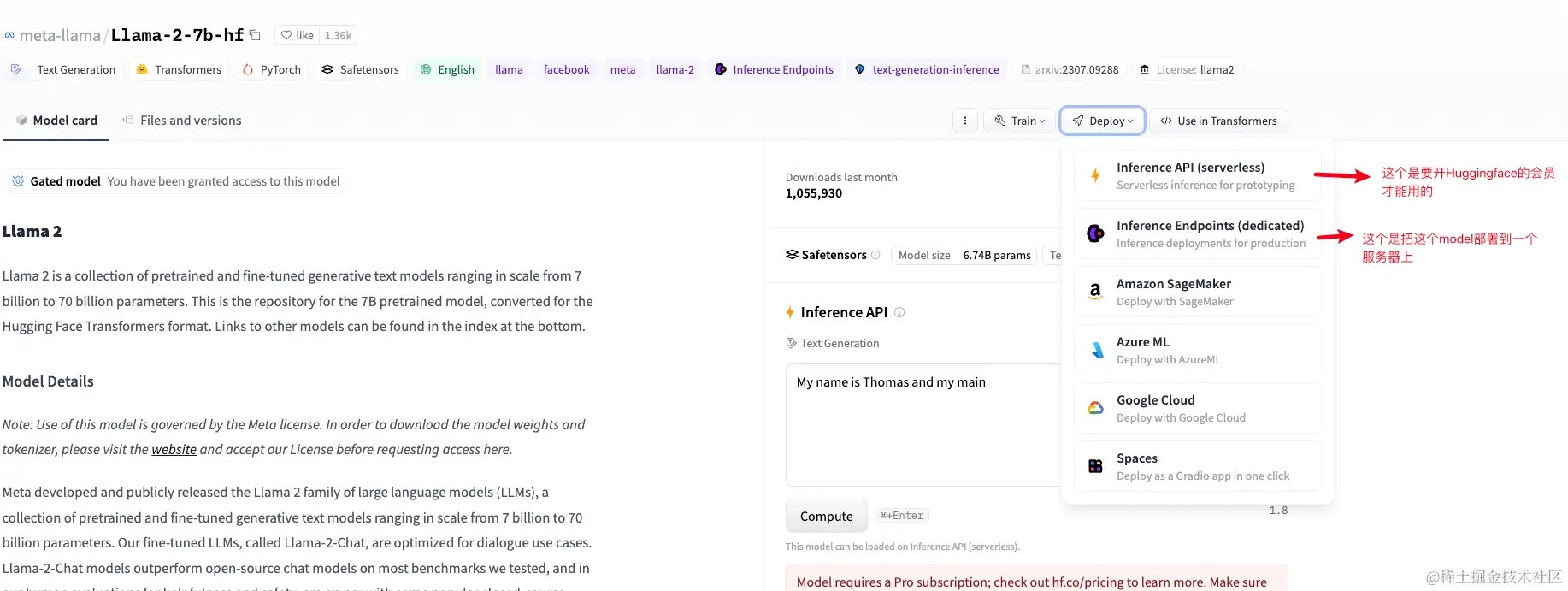Choose Amazon SageMaker deploy option
This screenshot has height=591, width=1568.
pos(1198,292)
